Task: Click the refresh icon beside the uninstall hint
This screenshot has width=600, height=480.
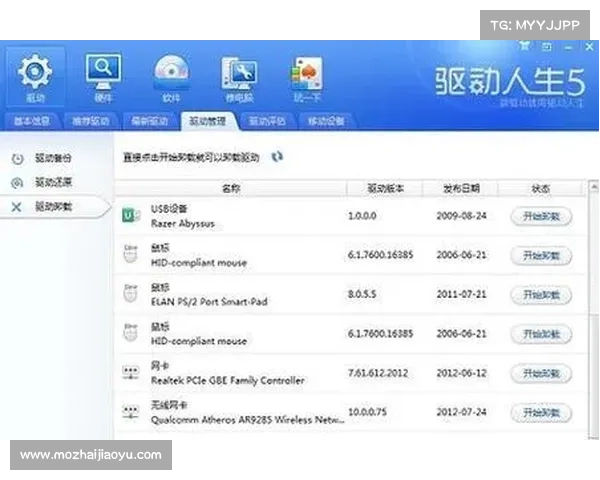Action: point(277,157)
